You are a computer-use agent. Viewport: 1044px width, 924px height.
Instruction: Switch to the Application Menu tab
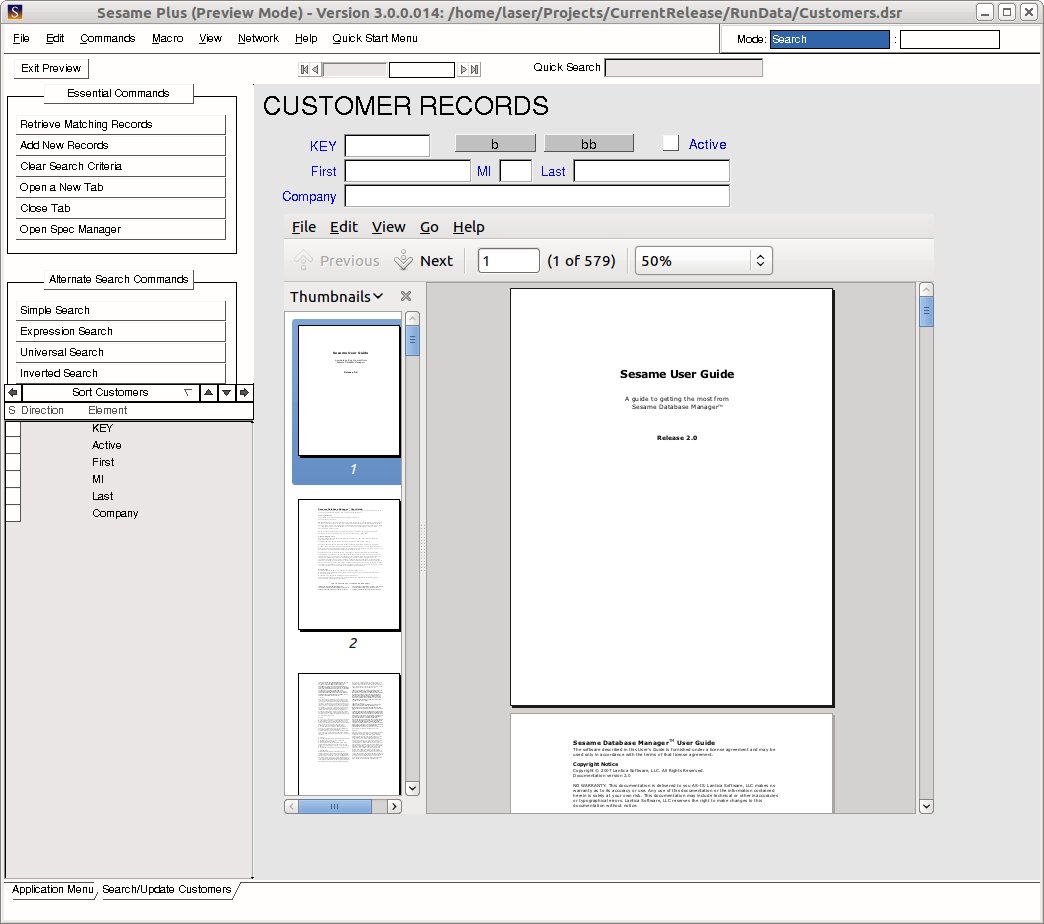point(53,889)
